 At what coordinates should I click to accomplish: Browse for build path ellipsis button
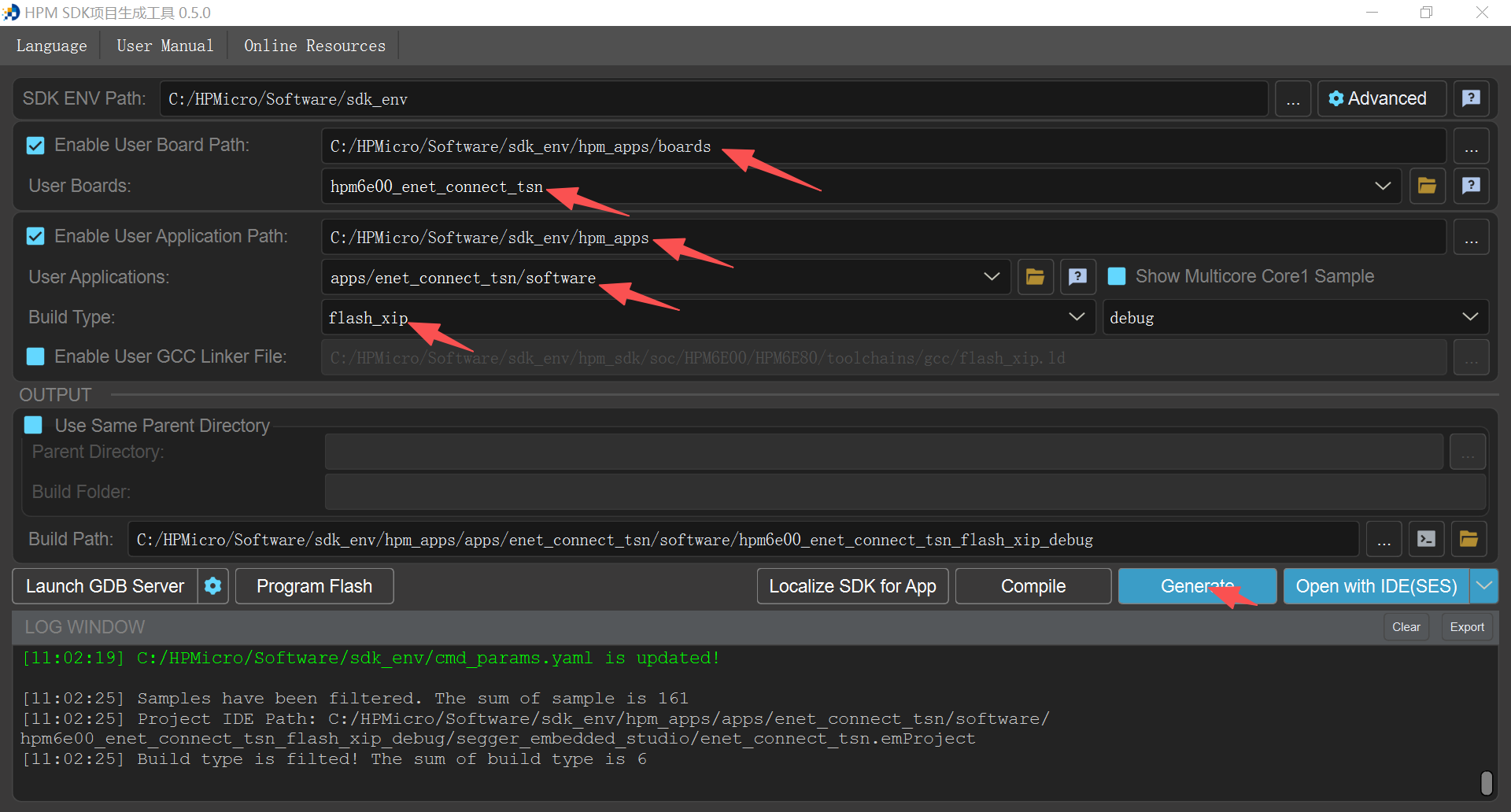pyautogui.click(x=1384, y=539)
